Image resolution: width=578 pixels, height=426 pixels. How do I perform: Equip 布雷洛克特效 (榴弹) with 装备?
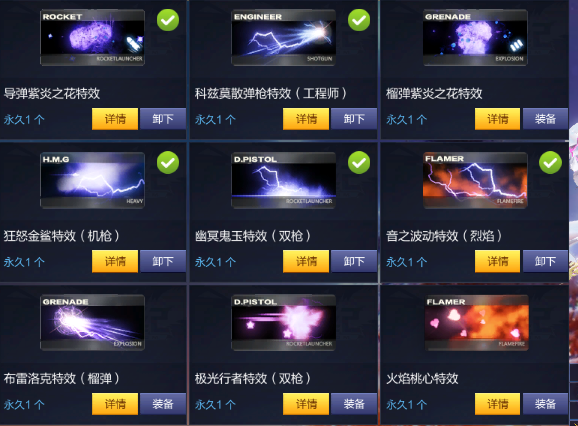coord(163,404)
